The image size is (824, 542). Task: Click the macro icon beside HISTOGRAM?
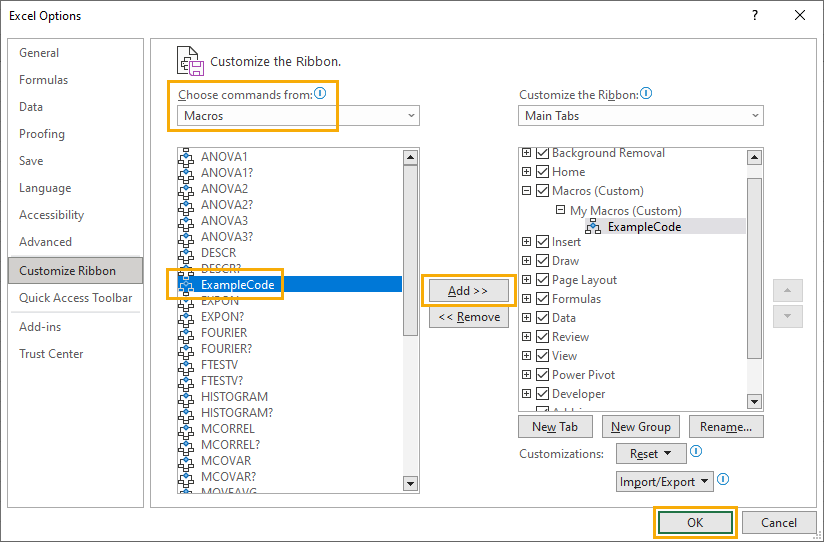[x=186, y=413]
